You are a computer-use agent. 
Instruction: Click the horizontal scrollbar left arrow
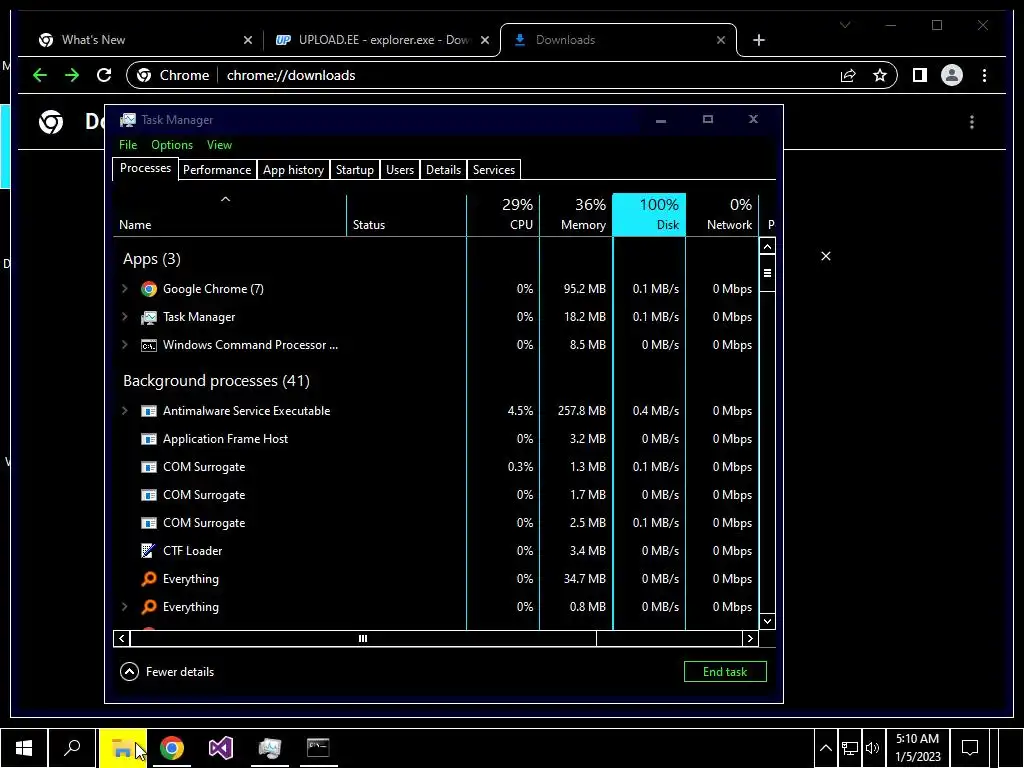coord(121,639)
